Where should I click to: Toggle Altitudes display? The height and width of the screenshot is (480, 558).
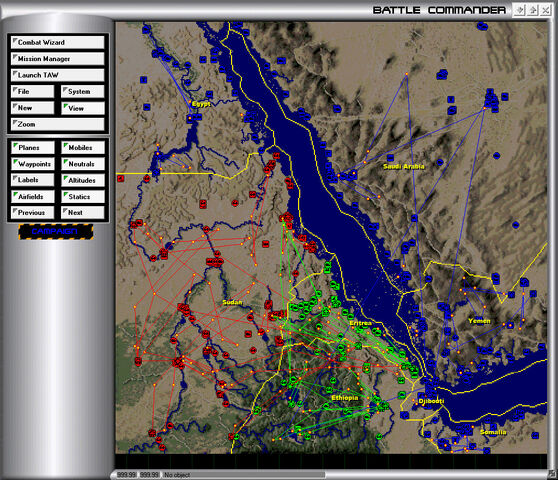83,180
